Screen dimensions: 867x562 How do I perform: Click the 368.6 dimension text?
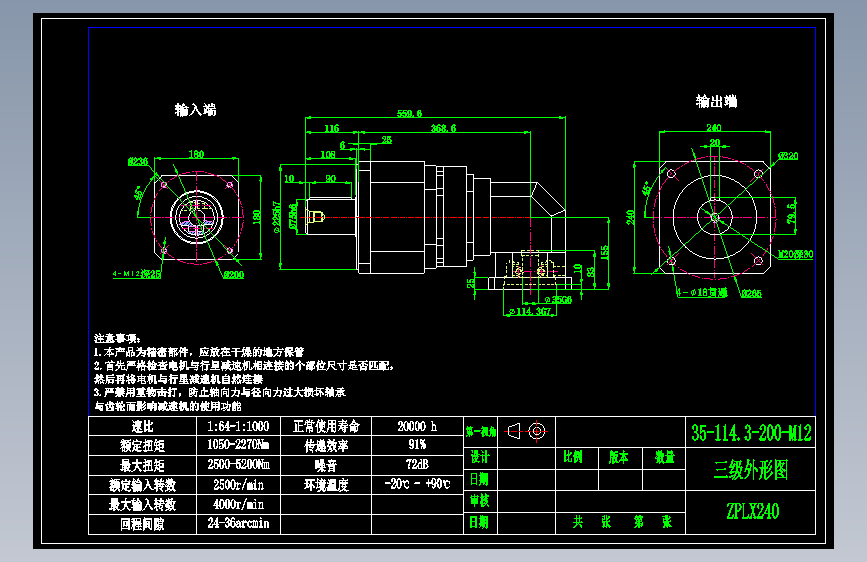pyautogui.click(x=443, y=128)
